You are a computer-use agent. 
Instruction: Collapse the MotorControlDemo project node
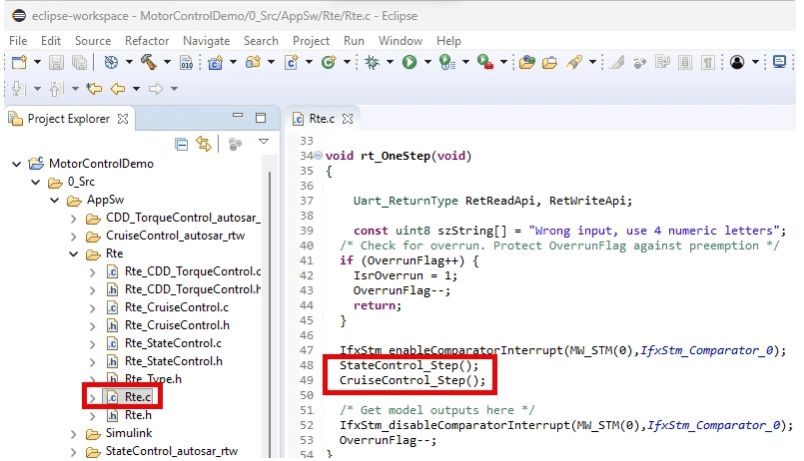point(17,164)
